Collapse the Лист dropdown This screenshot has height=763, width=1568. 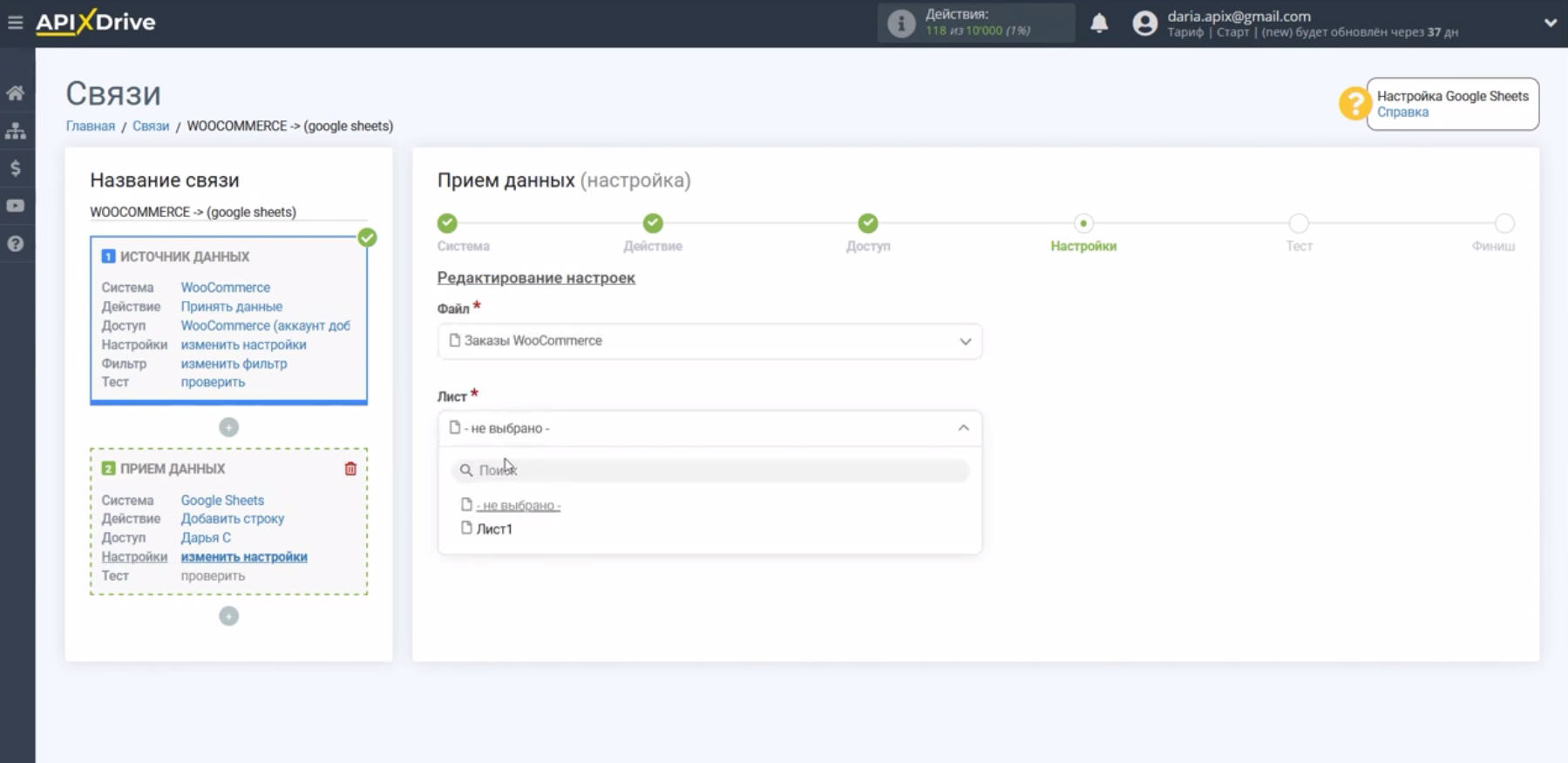tap(709, 428)
